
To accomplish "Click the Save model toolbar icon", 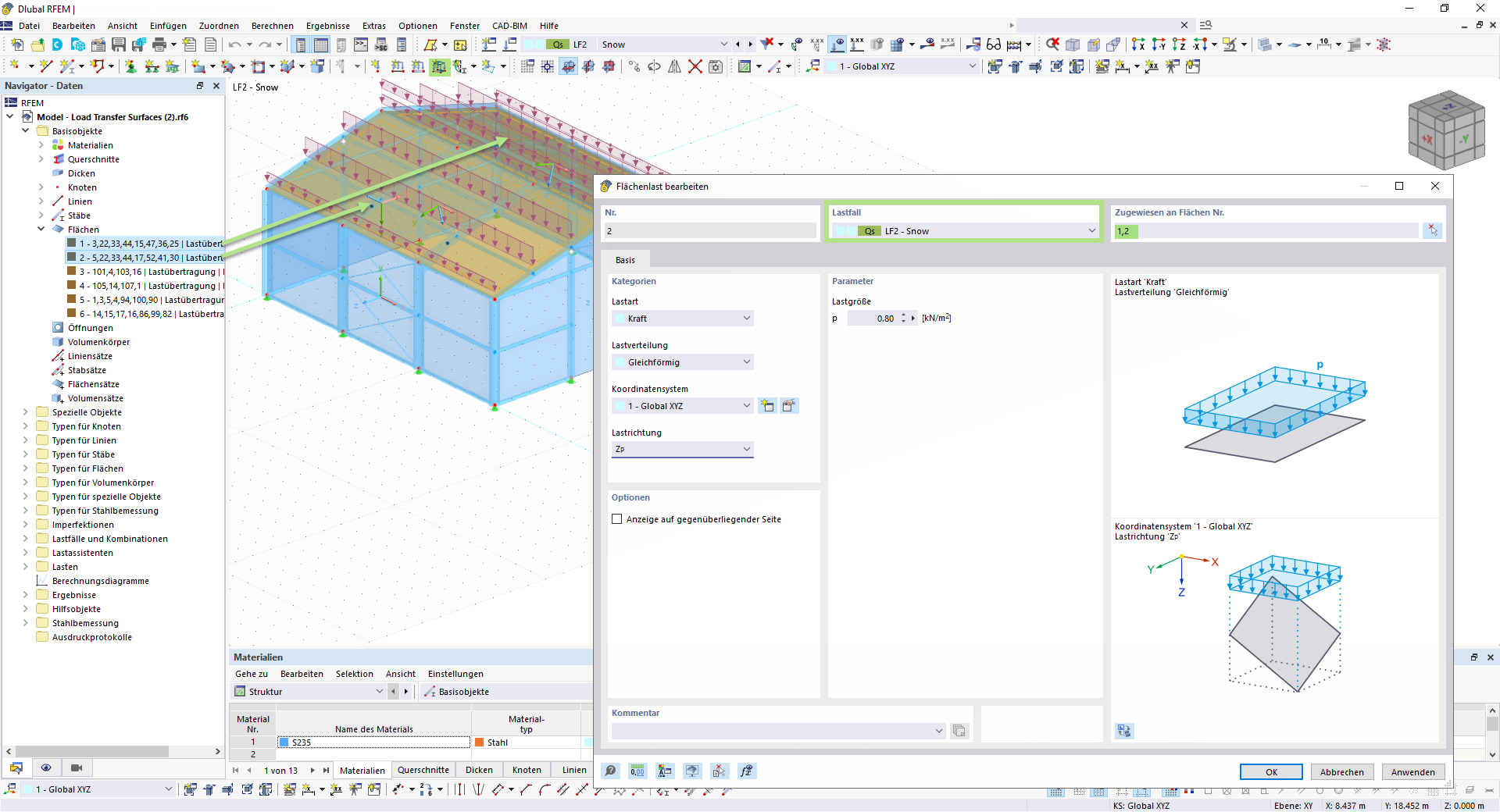I will 119,45.
